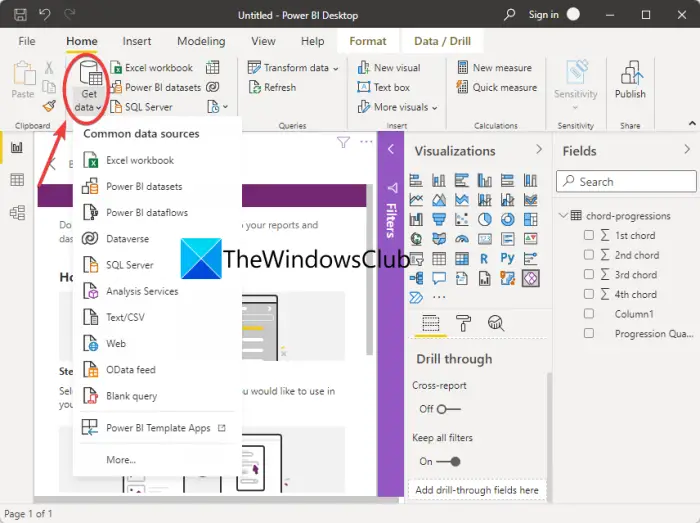The width and height of the screenshot is (700, 523).
Task: Click the filter funnel icon on canvas
Action: coord(343,142)
